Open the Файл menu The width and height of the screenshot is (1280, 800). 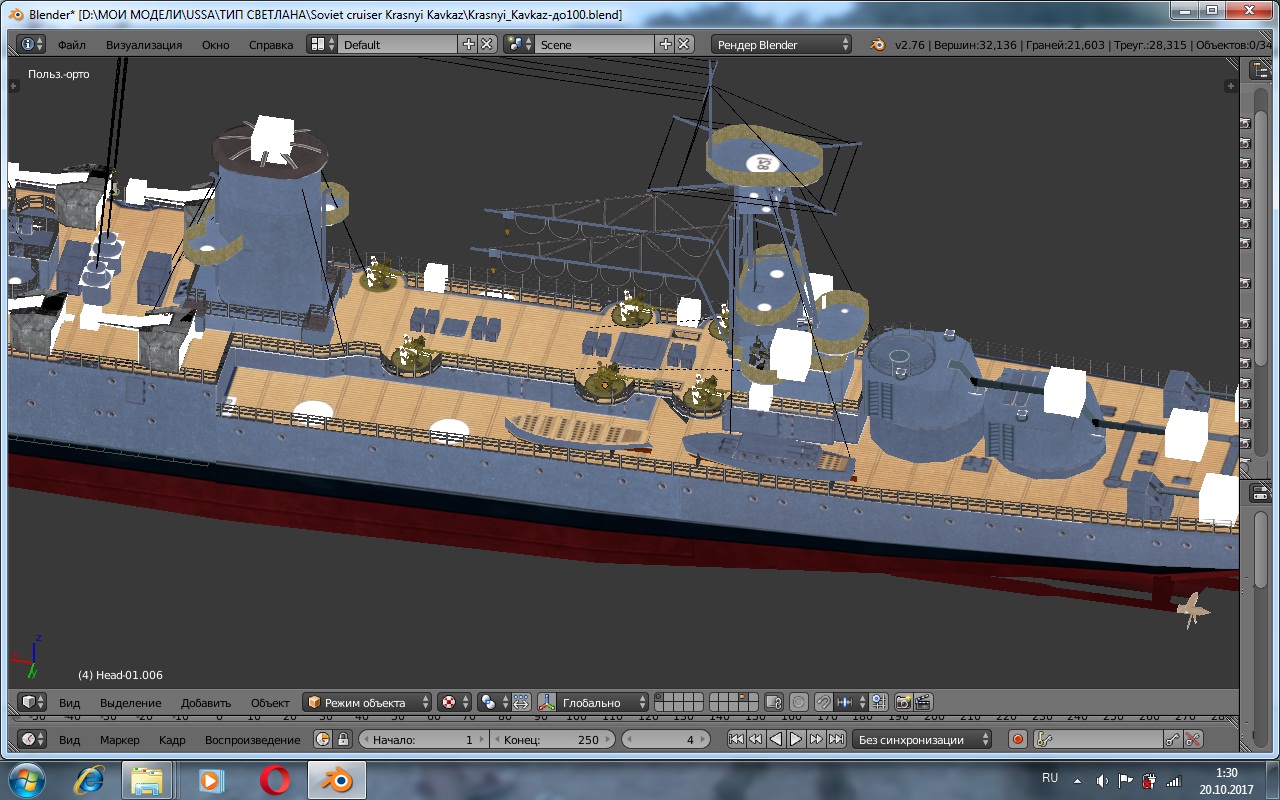tap(72, 45)
